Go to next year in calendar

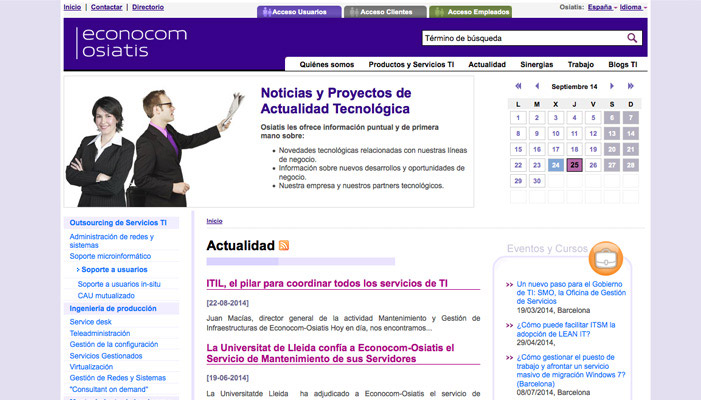[x=630, y=86]
